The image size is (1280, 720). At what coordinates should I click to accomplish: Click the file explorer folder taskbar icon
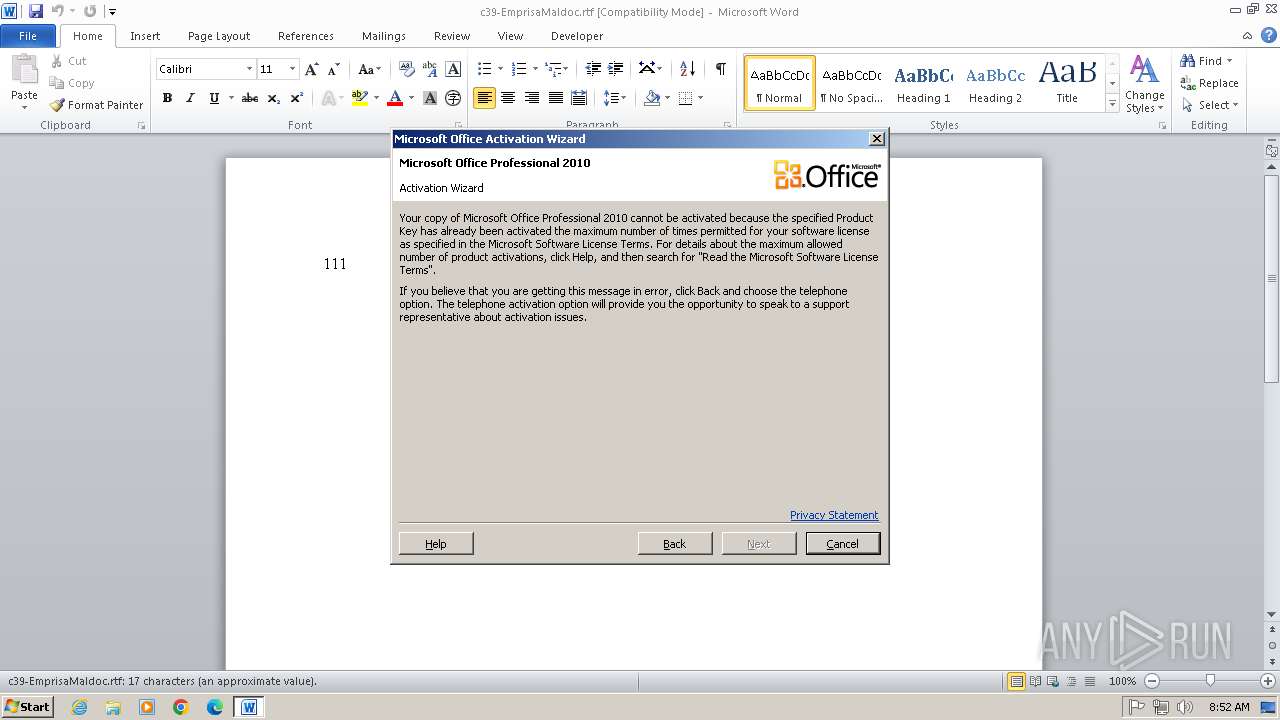point(113,707)
